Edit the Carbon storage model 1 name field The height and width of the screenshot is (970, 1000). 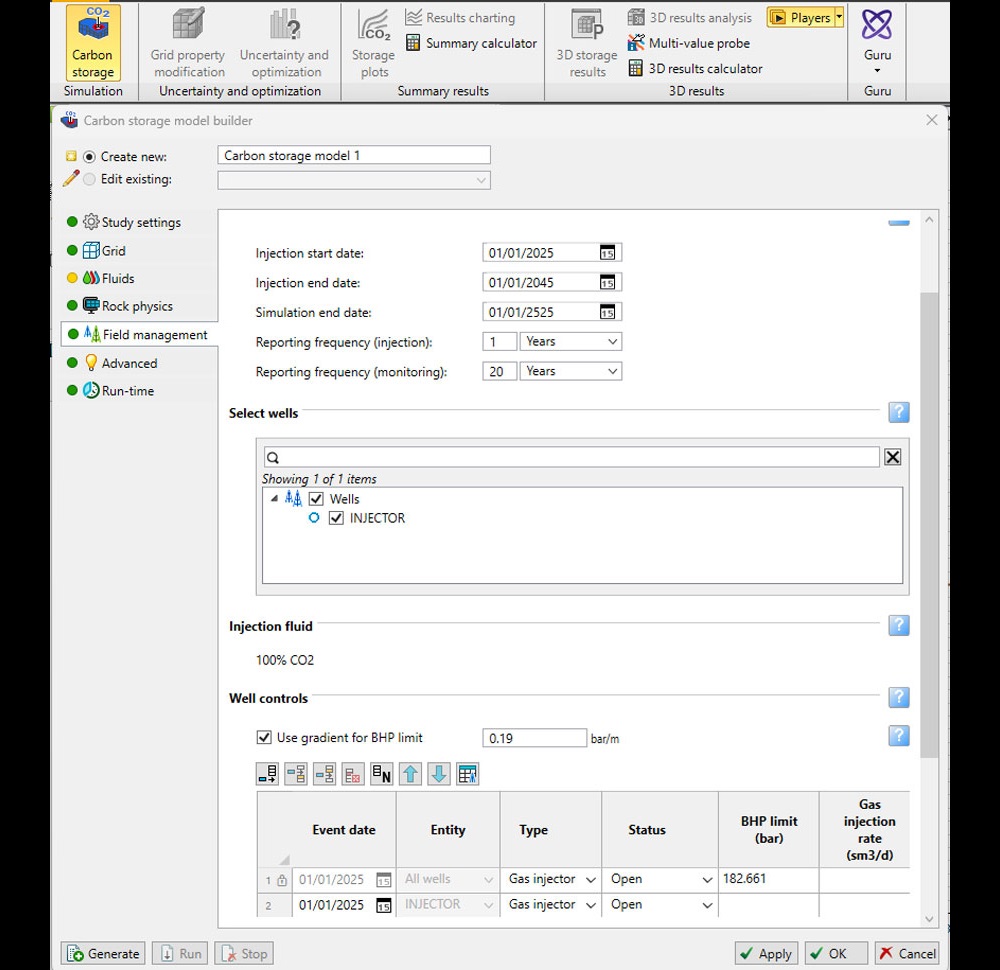click(354, 156)
